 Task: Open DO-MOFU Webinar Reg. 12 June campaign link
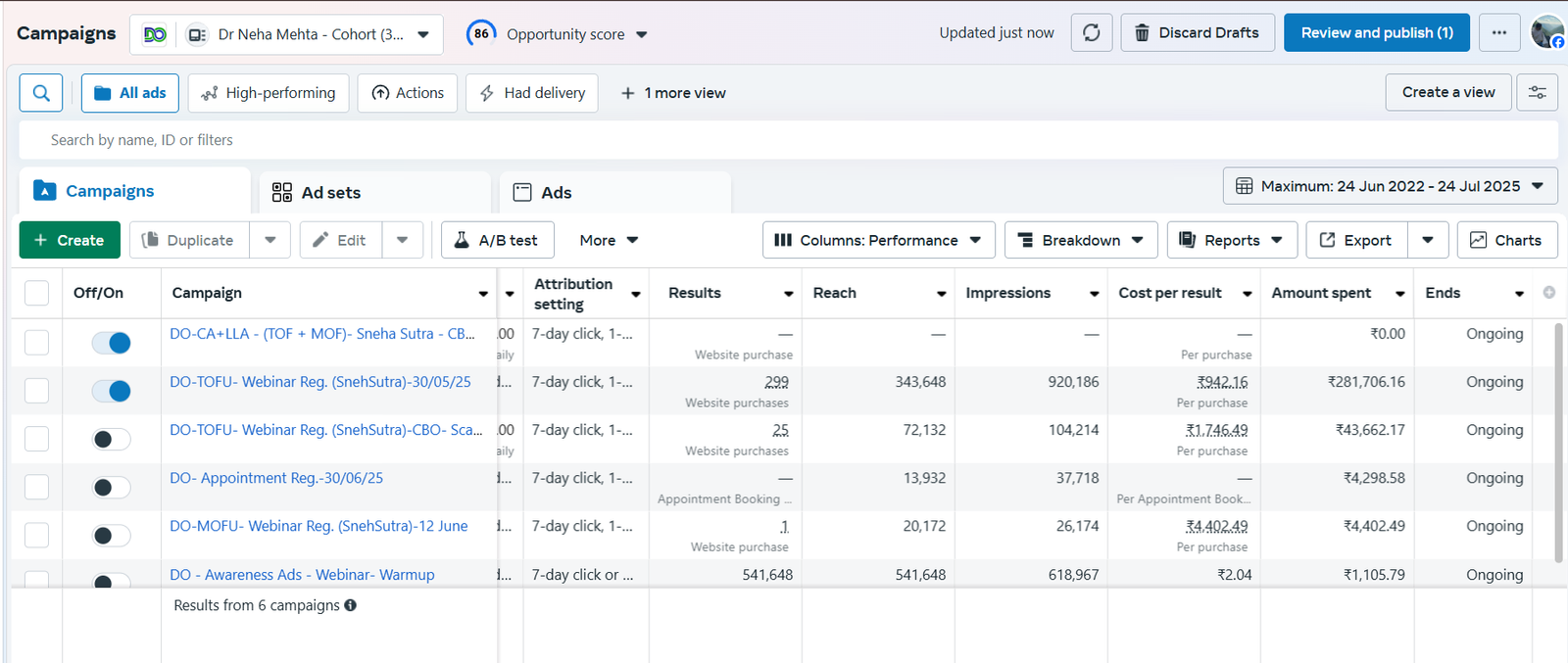pos(318,526)
